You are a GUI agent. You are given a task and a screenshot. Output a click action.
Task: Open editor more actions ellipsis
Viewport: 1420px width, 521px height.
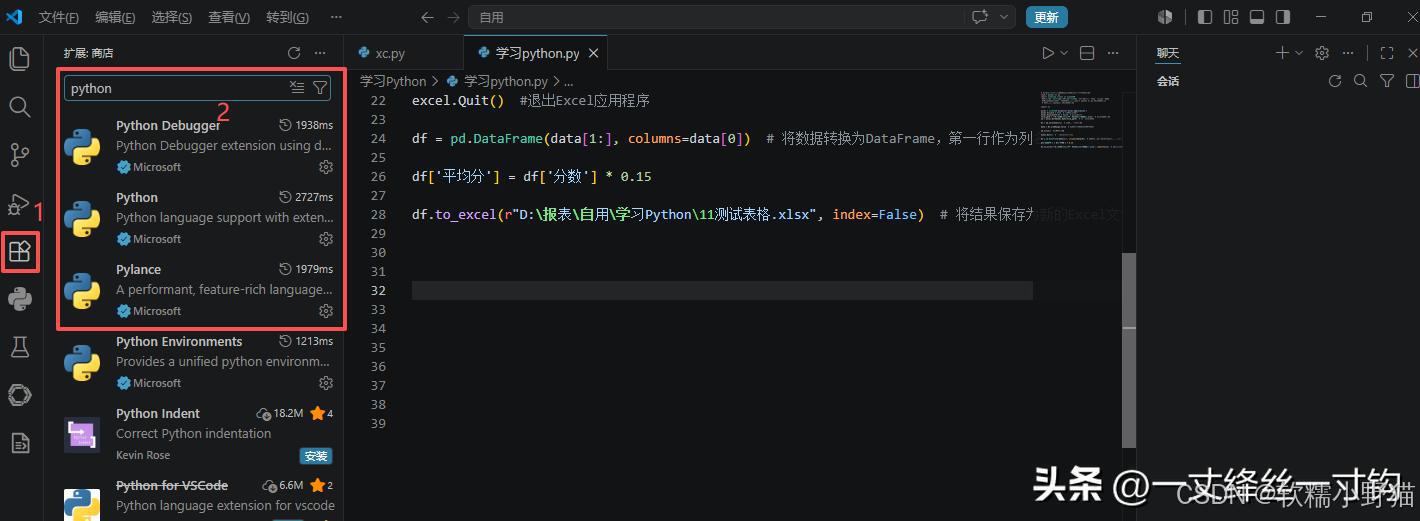click(x=1113, y=53)
